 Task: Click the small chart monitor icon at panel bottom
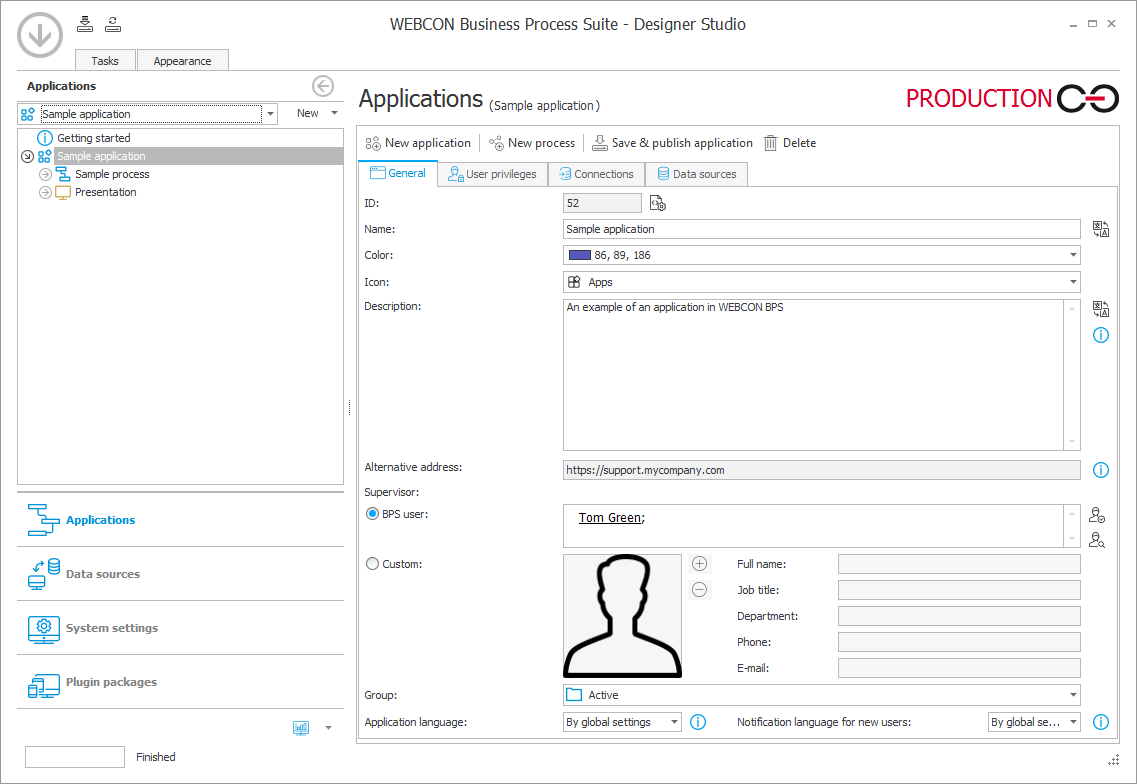(x=301, y=727)
